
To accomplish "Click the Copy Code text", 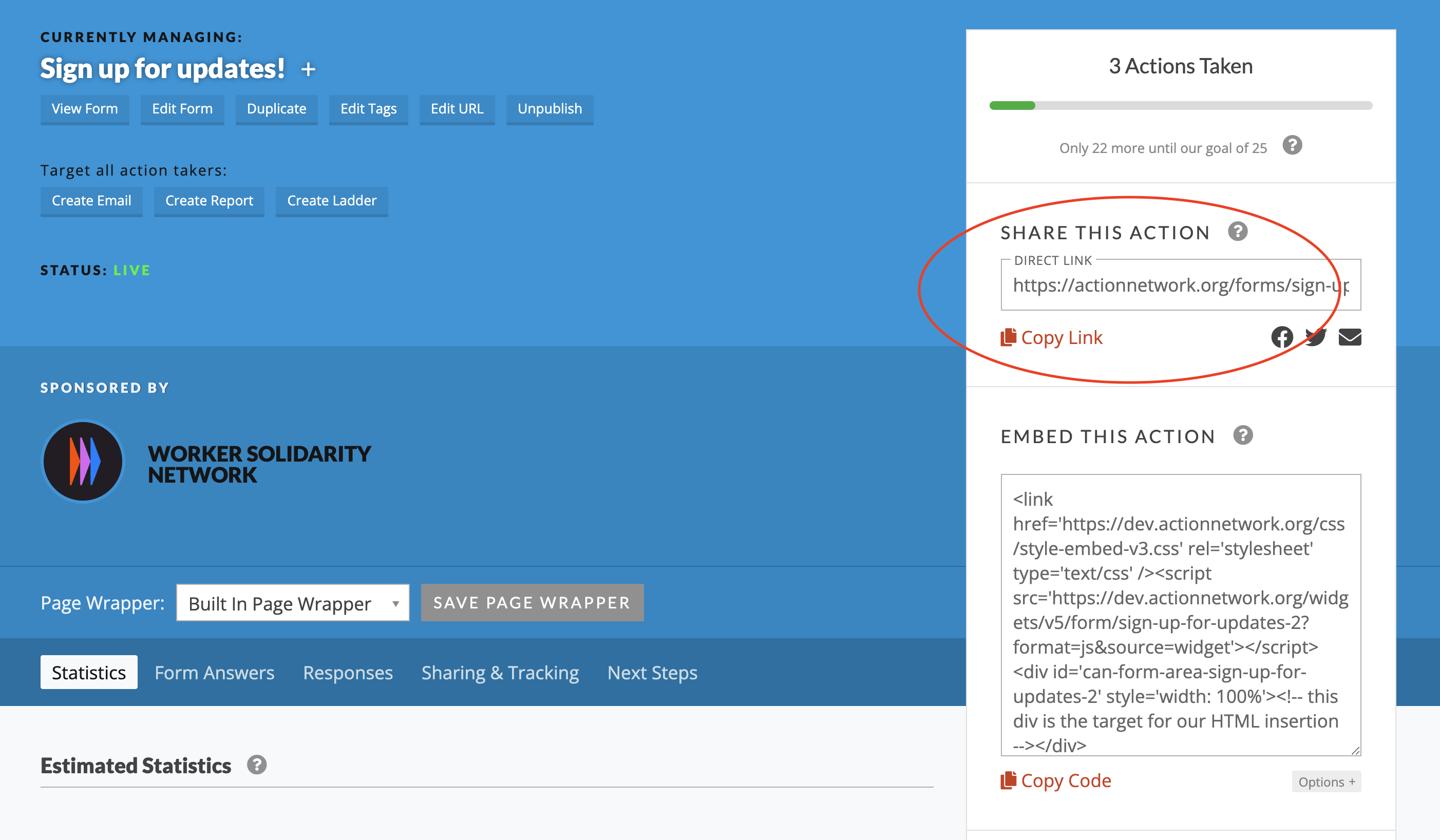I will [x=1066, y=780].
